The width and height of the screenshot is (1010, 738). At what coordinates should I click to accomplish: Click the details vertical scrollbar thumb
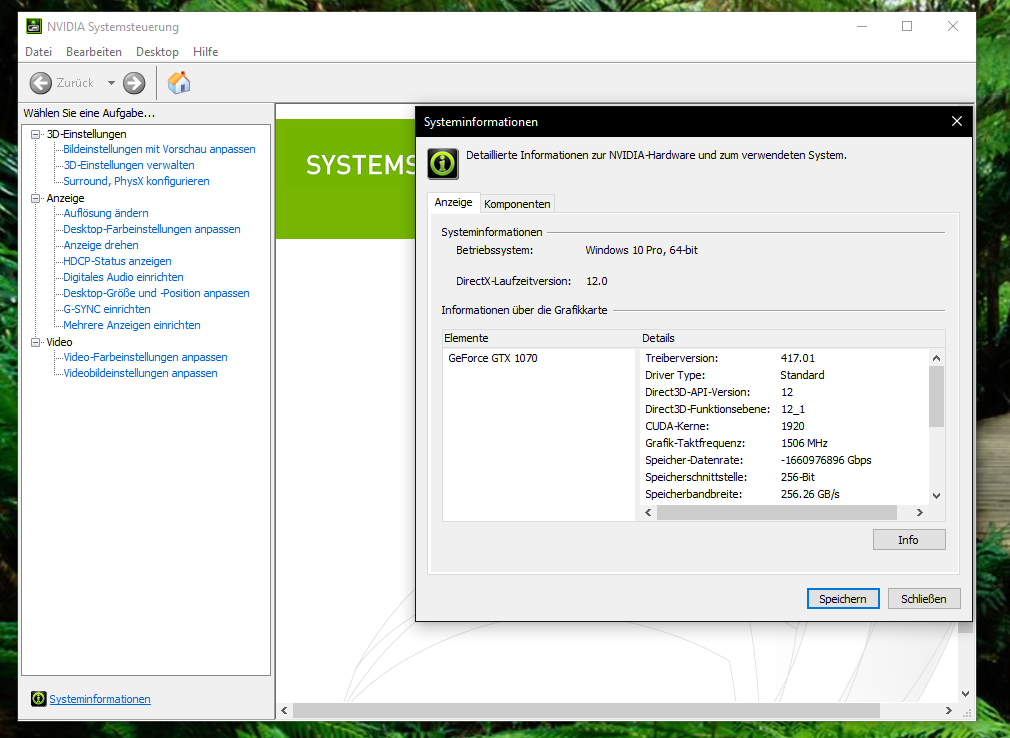(x=937, y=397)
